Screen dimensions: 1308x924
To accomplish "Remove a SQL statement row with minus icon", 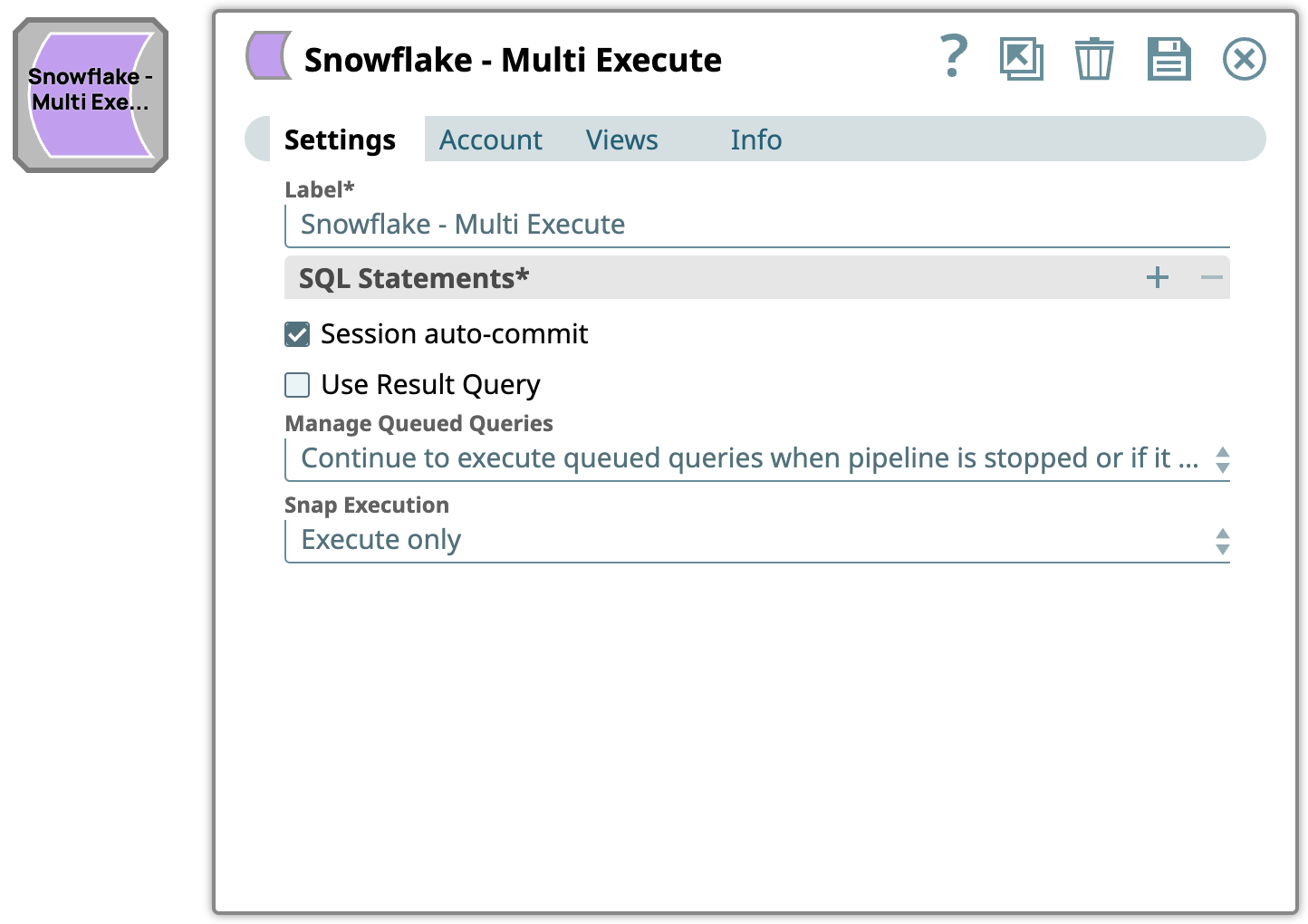I will tap(1213, 278).
